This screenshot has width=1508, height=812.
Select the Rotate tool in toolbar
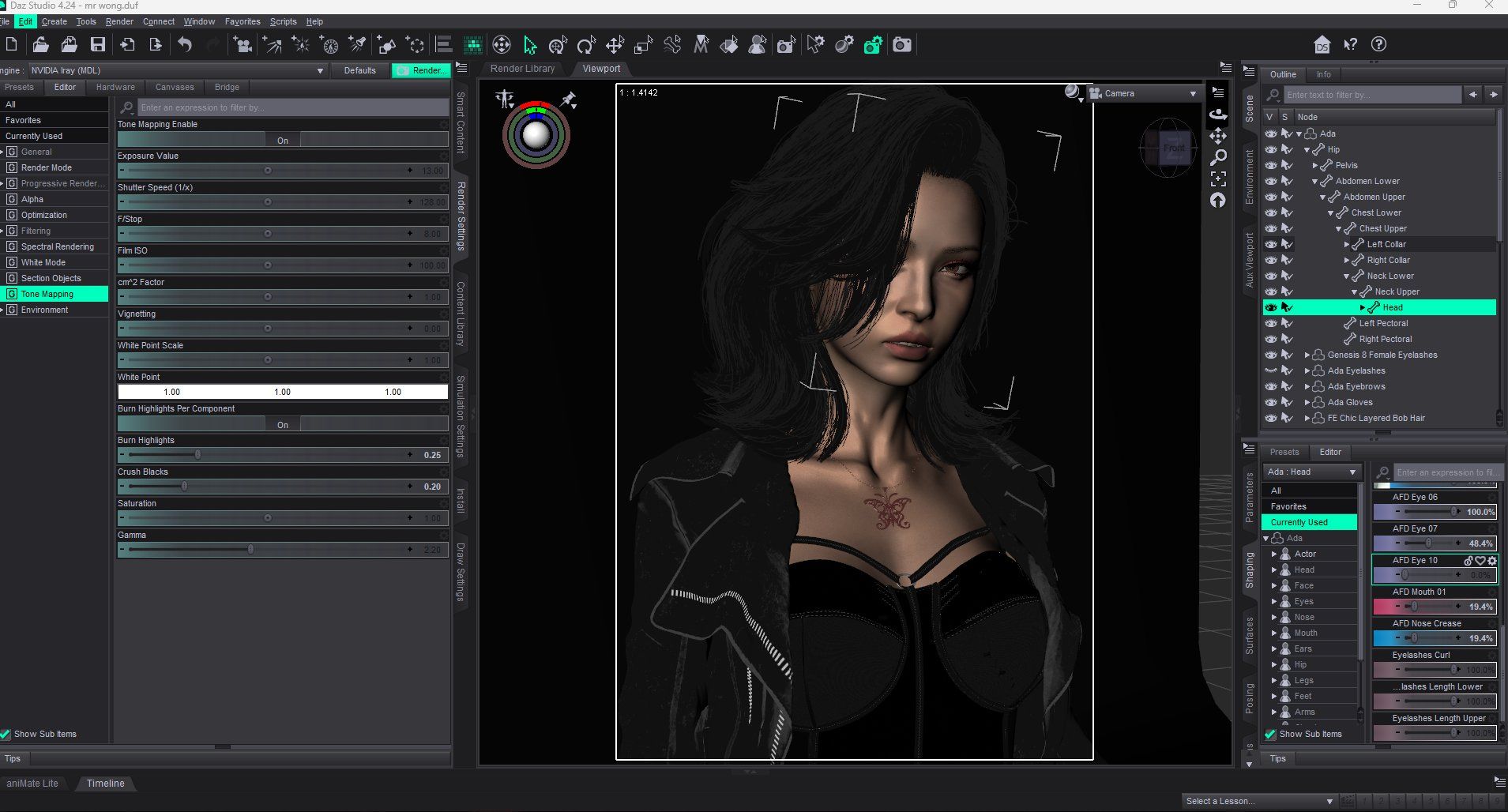[x=586, y=45]
